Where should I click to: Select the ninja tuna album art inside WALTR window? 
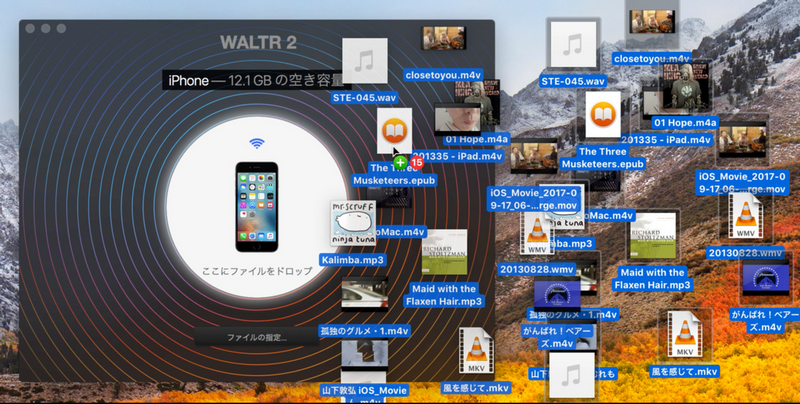point(353,223)
